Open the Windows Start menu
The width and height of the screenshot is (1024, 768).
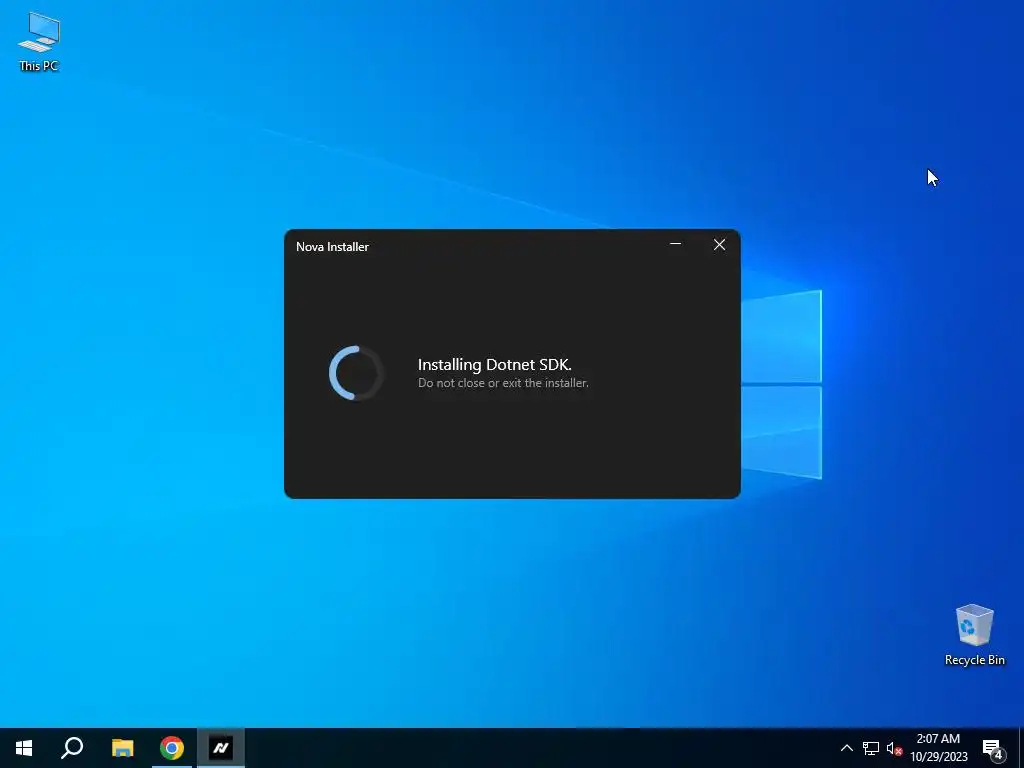pyautogui.click(x=24, y=748)
